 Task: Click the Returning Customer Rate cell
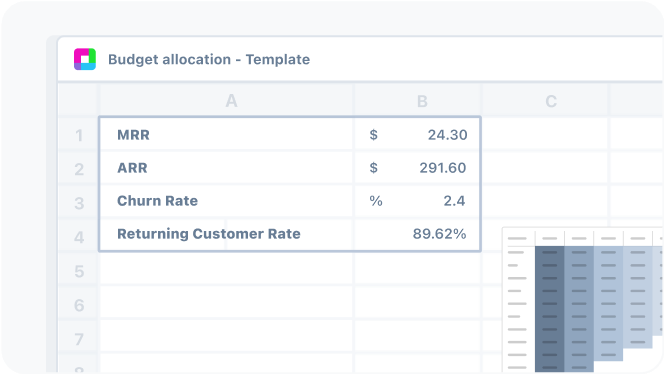[227, 234]
